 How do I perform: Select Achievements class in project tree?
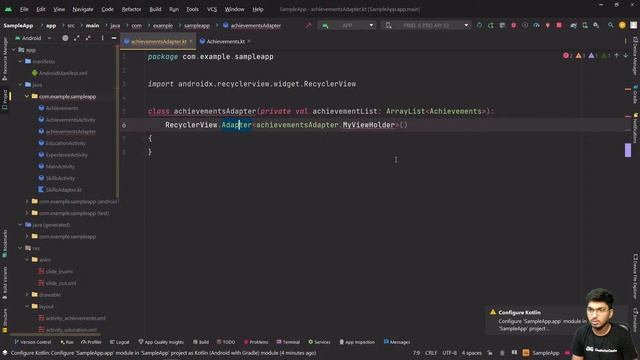58,108
